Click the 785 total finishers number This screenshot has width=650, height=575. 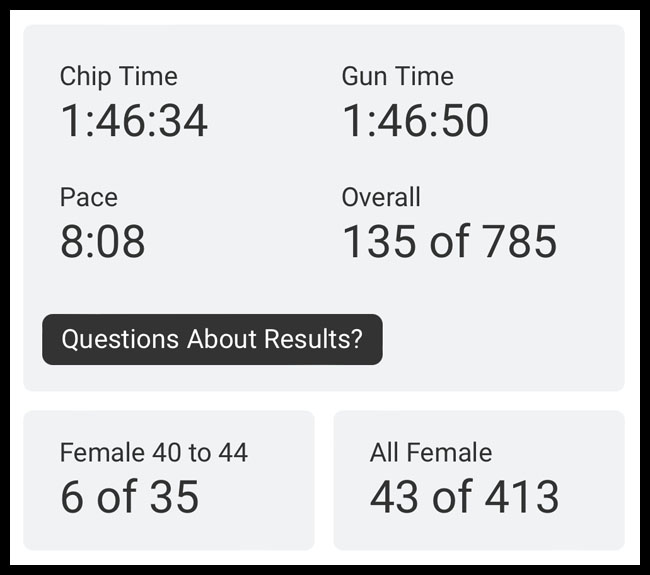point(520,242)
